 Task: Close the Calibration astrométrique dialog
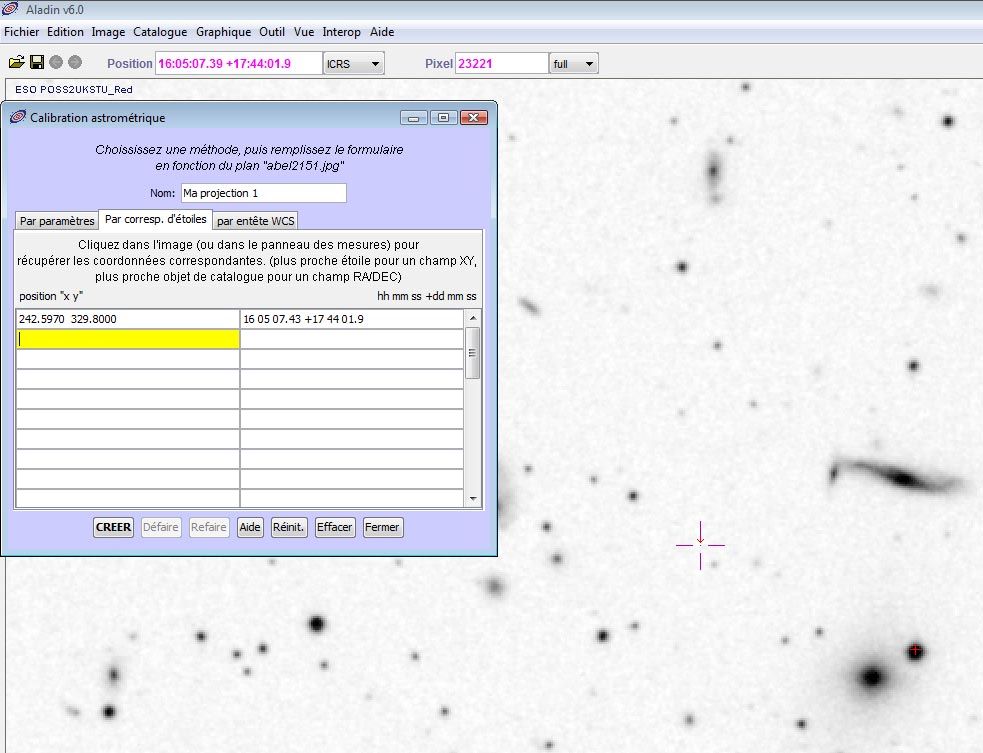(474, 118)
